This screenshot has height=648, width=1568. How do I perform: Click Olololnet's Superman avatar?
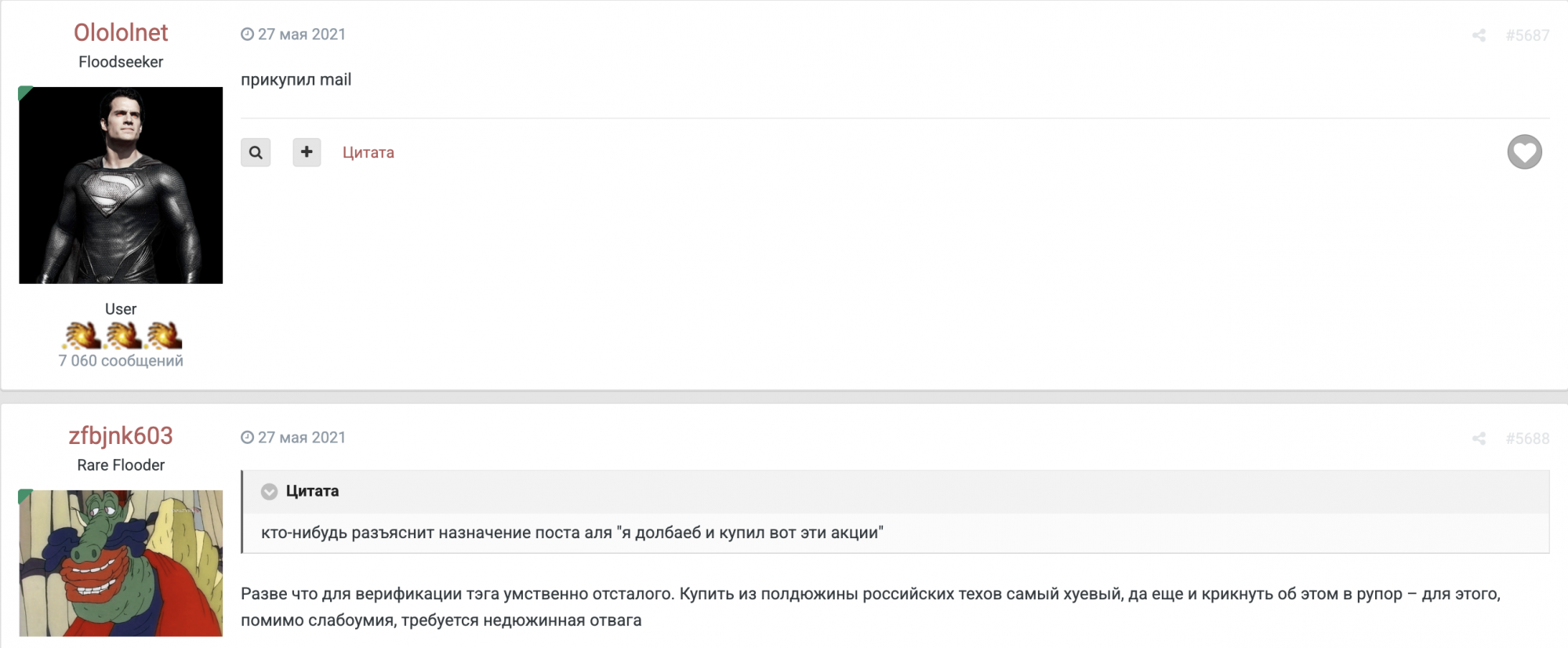point(120,186)
